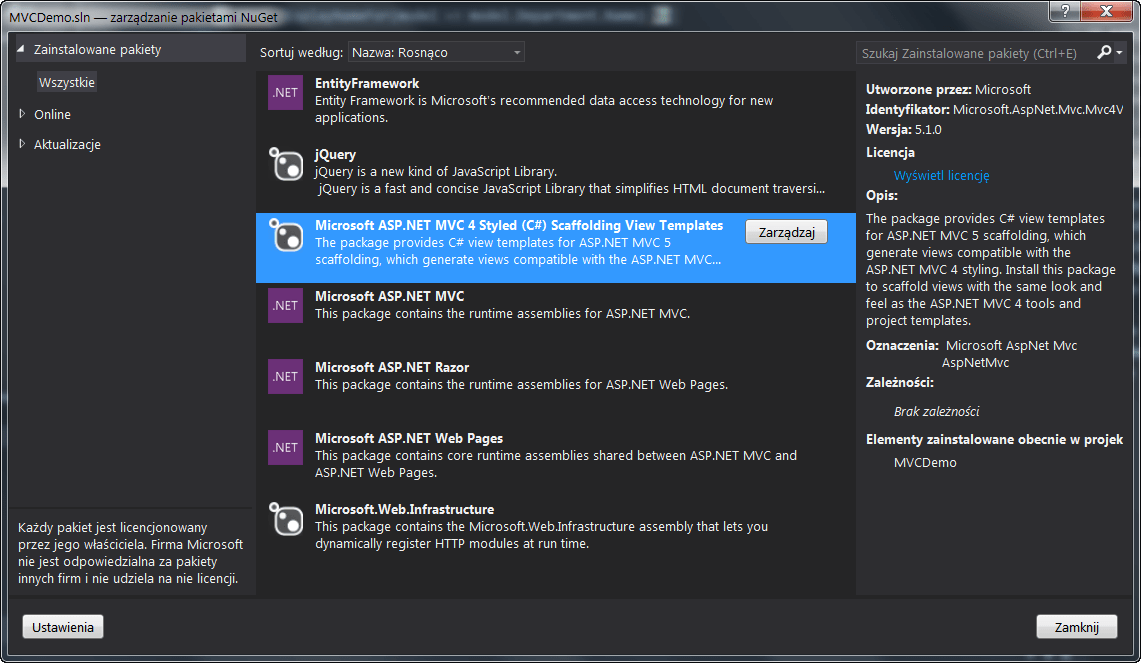This screenshot has width=1141, height=663.
Task: Collapse the Zainstalowane pakiety section
Action: pyautogui.click(x=21, y=49)
